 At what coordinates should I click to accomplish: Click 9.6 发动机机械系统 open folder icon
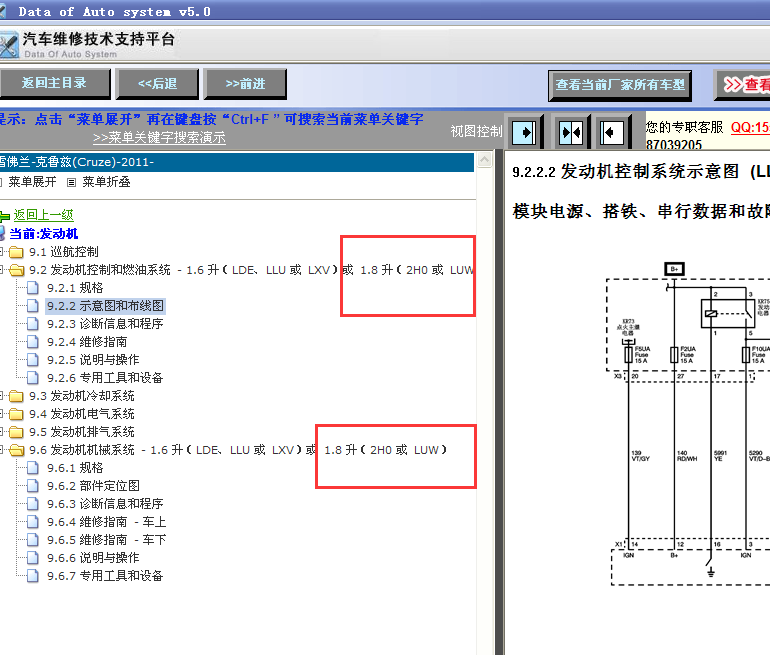[16, 450]
